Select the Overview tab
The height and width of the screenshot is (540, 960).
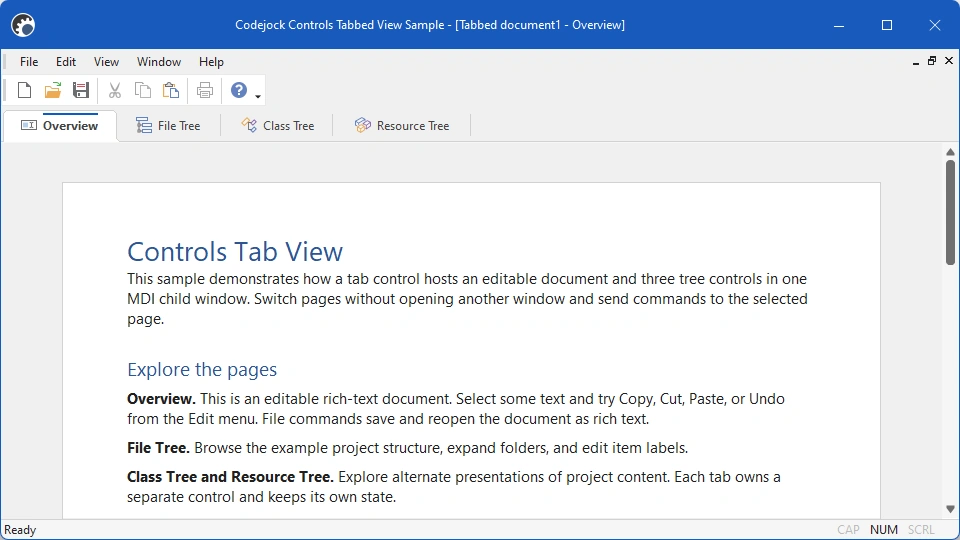click(x=60, y=126)
